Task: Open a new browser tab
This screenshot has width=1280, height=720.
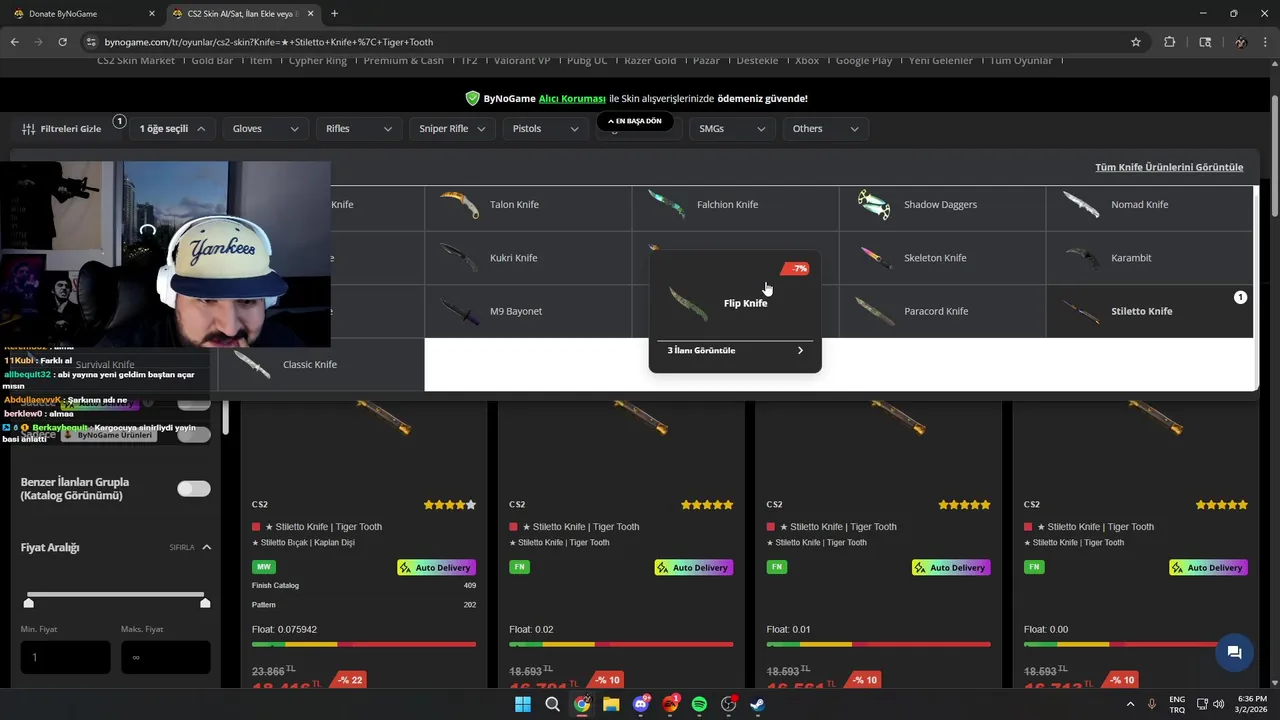Action: [334, 13]
